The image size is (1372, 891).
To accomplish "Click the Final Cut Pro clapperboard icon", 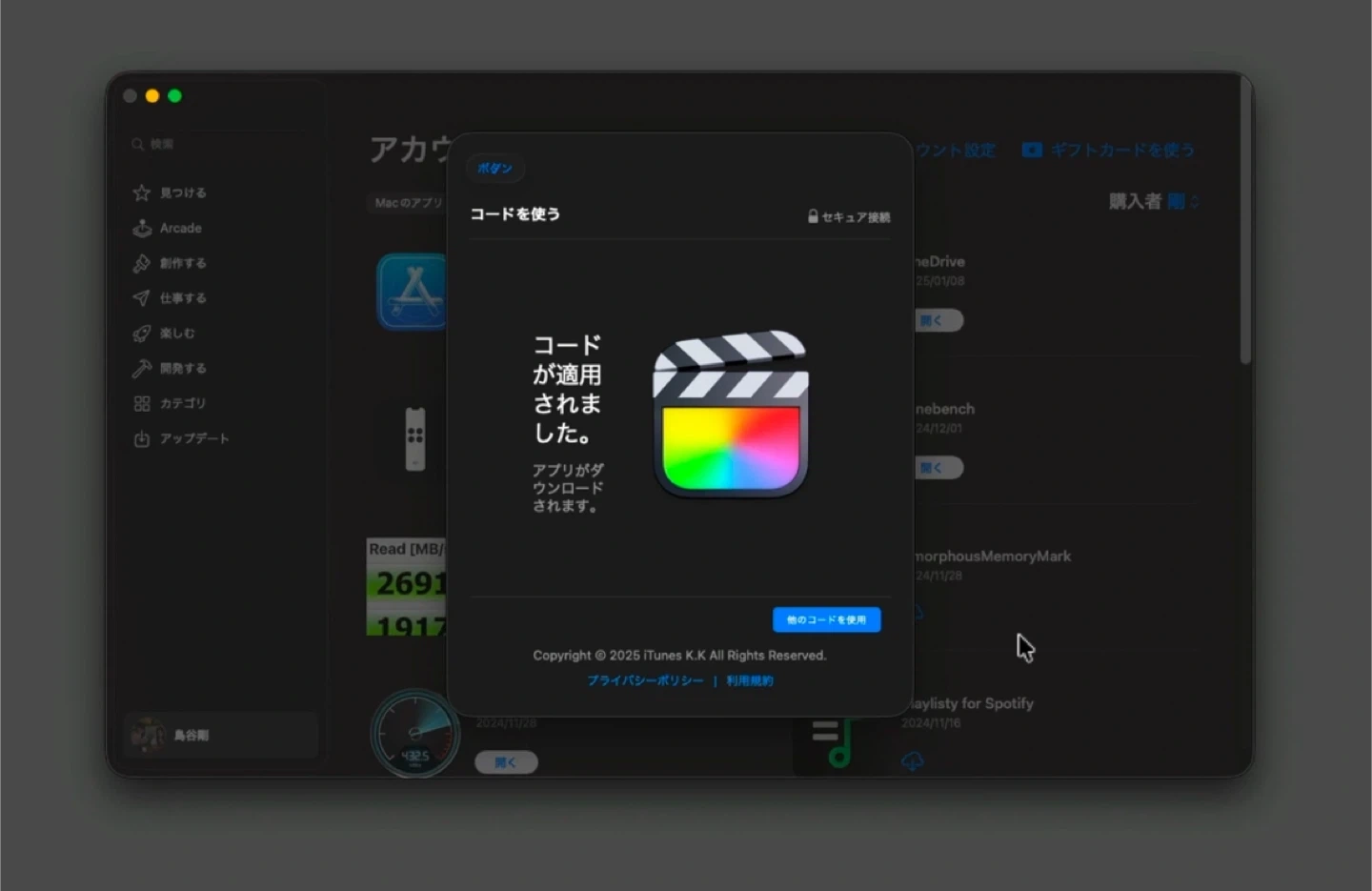I will 731,415.
